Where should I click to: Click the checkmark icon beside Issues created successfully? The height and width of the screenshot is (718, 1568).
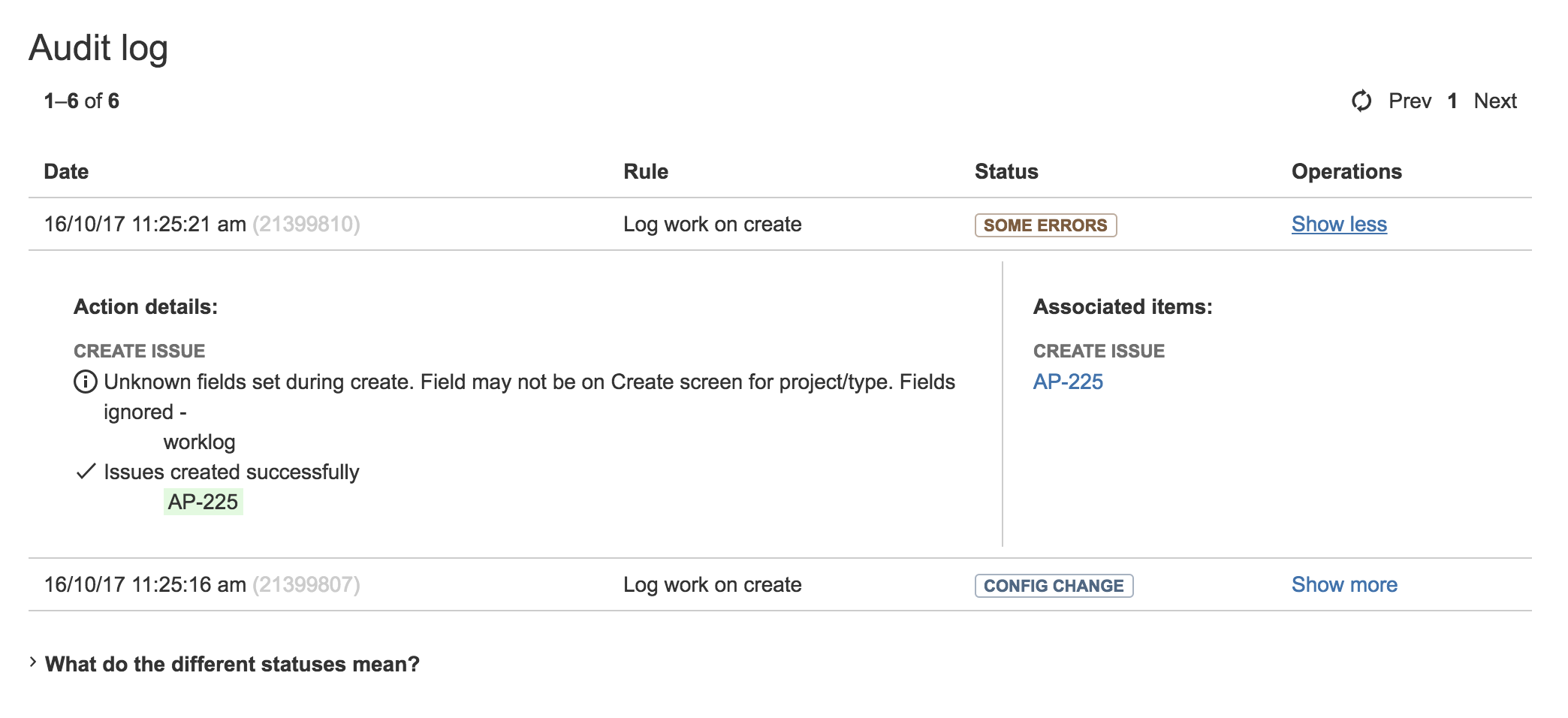(86, 472)
